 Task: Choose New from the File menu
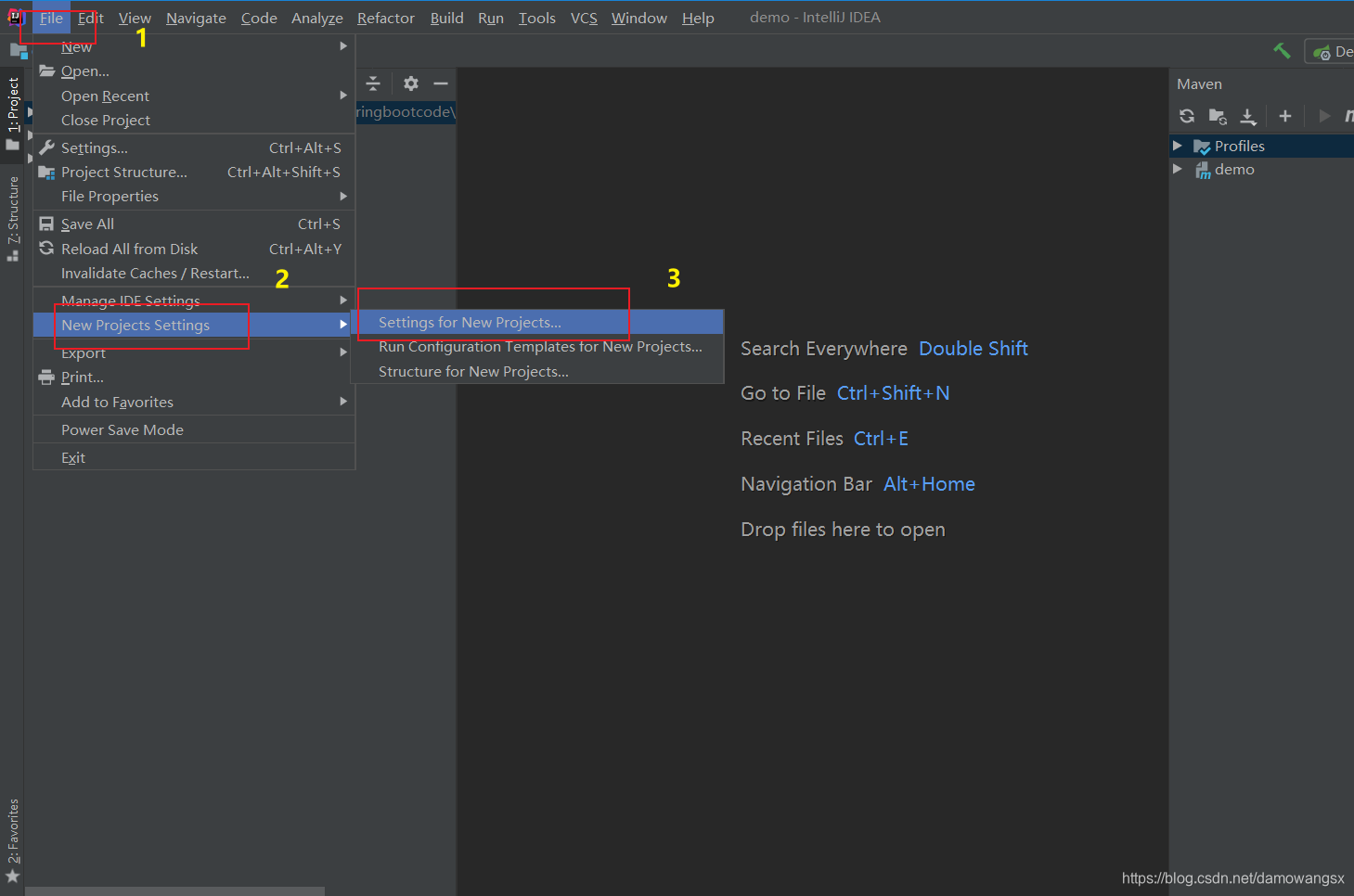pyautogui.click(x=194, y=46)
